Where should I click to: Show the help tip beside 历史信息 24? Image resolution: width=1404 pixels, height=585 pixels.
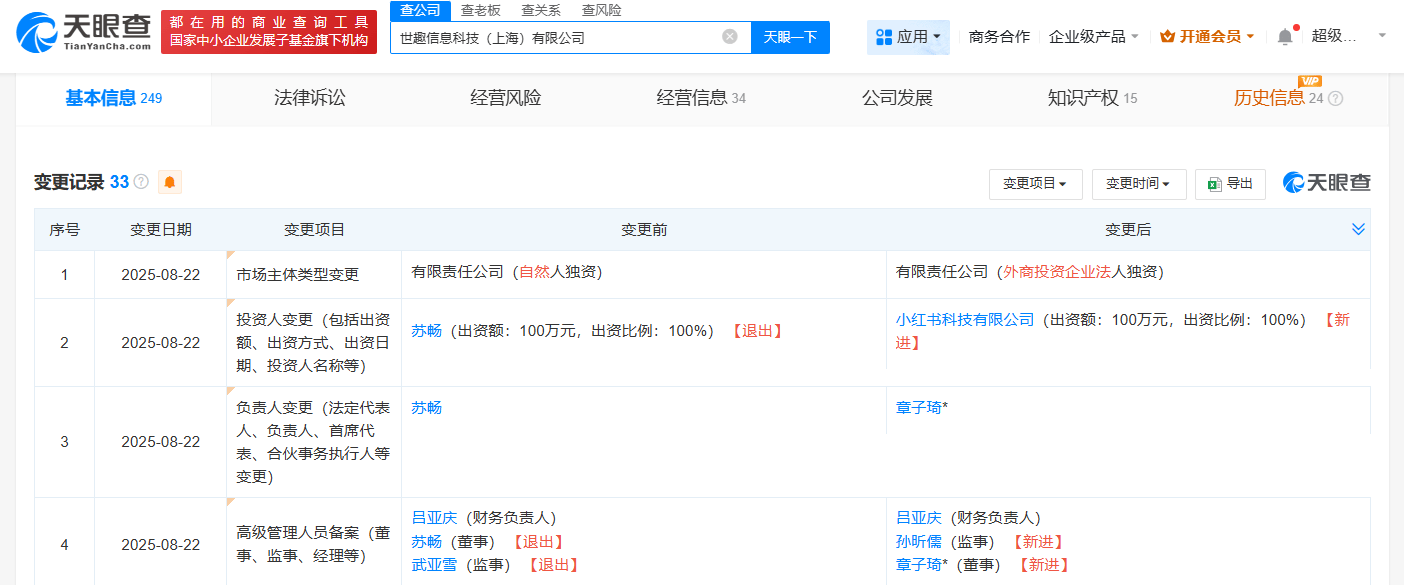(x=1335, y=98)
